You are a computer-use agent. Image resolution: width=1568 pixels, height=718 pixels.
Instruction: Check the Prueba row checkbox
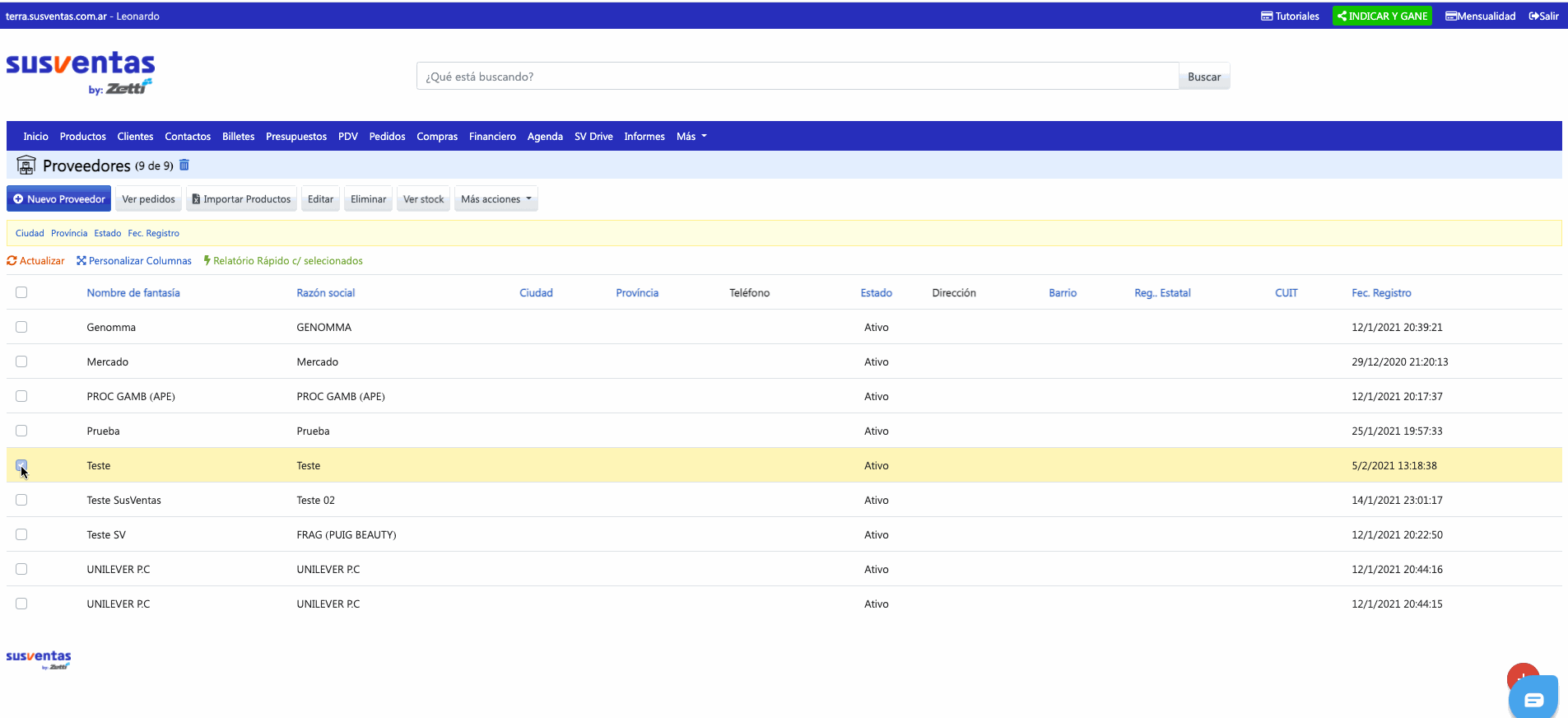coord(21,431)
